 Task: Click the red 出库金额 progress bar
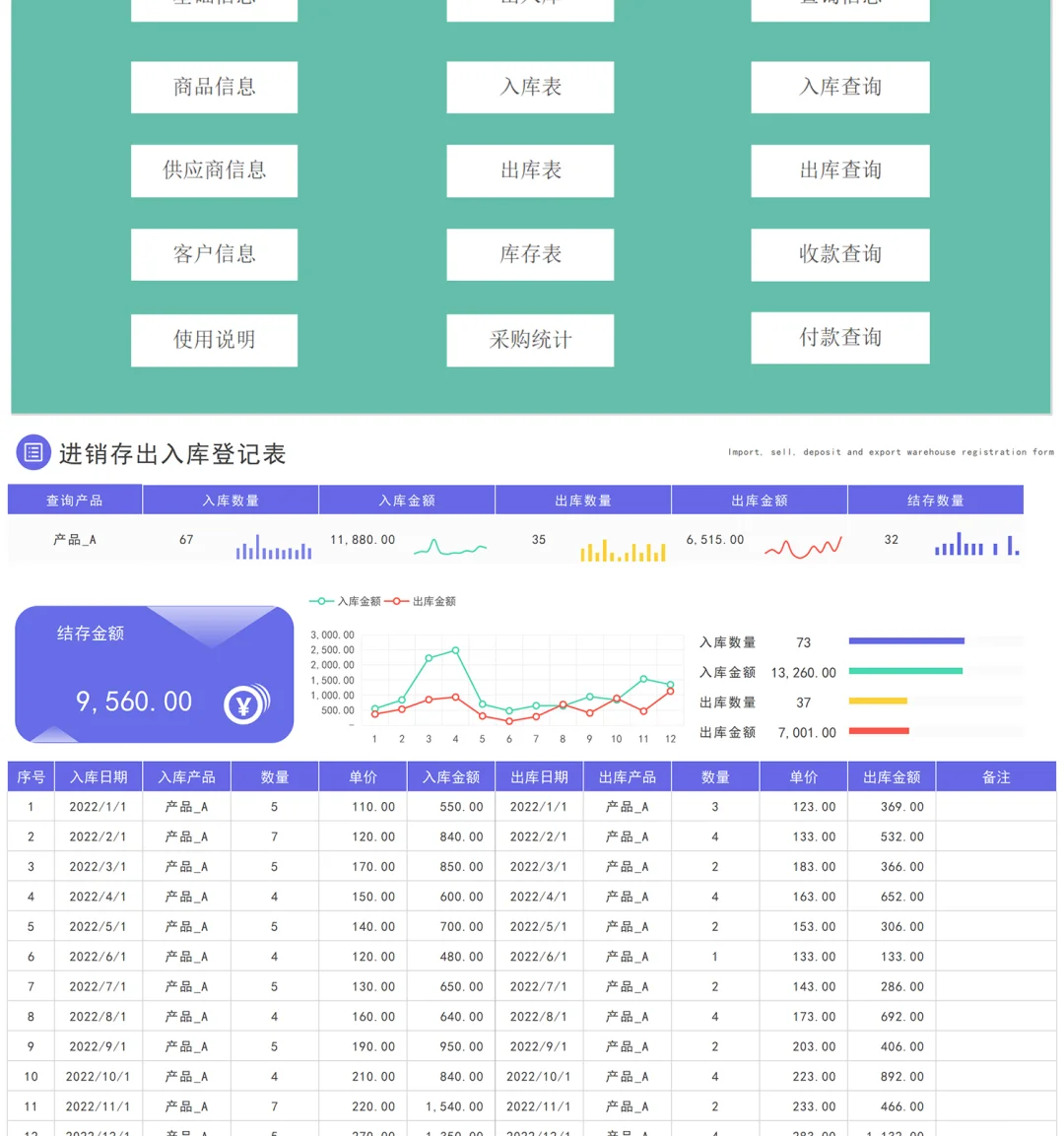pos(879,731)
